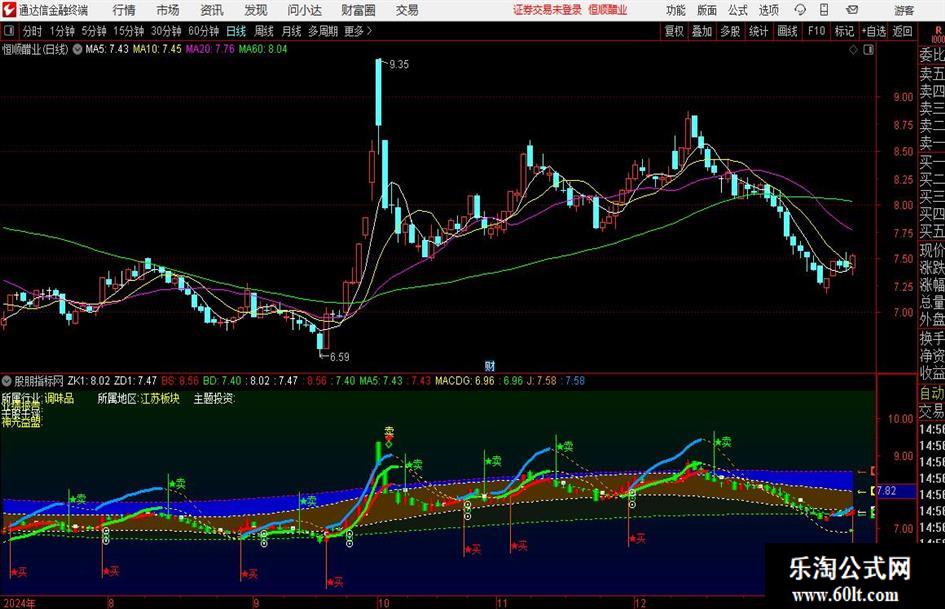Click the MA5: 7.43 indicator label
This screenshot has height=609, width=945.
coord(107,49)
